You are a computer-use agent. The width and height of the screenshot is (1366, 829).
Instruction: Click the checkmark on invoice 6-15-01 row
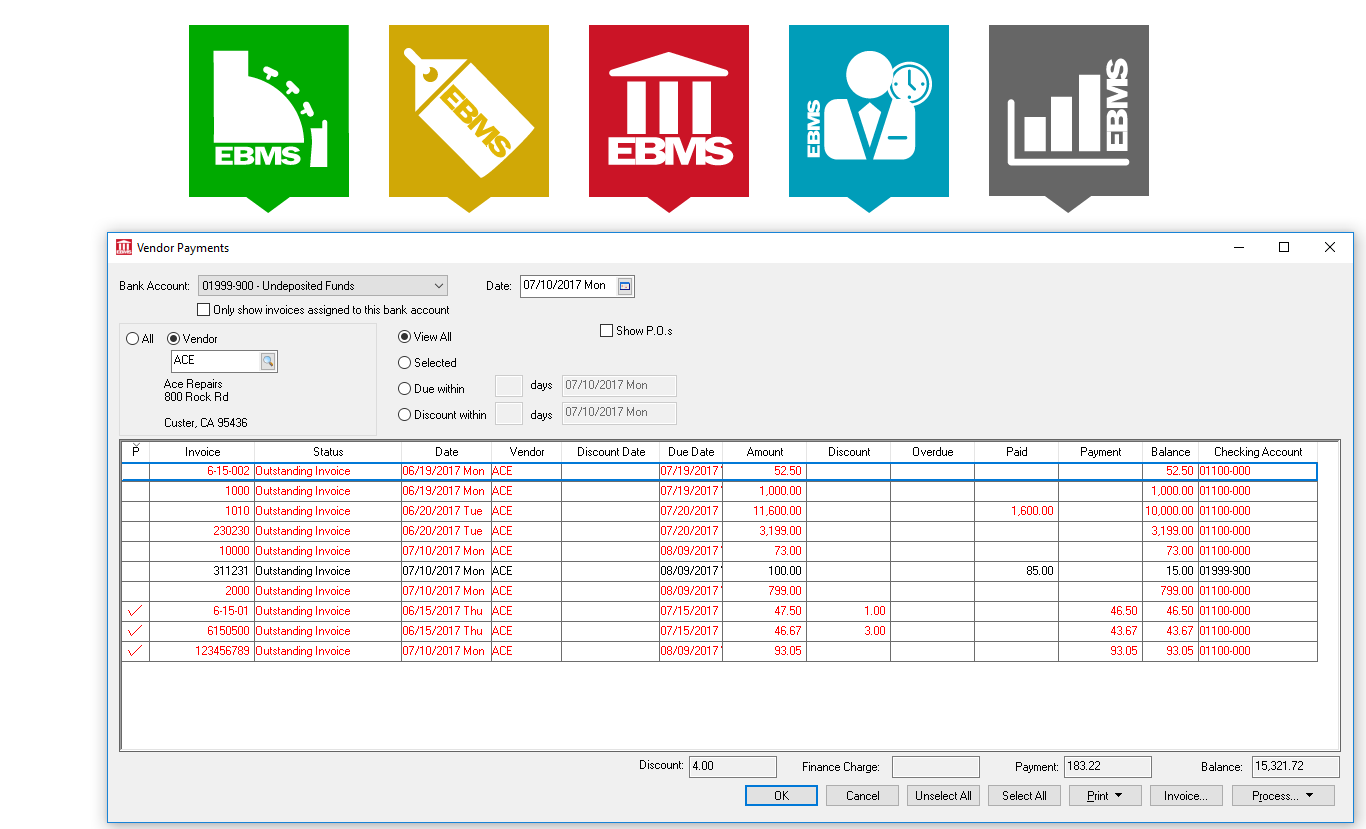[x=135, y=611]
